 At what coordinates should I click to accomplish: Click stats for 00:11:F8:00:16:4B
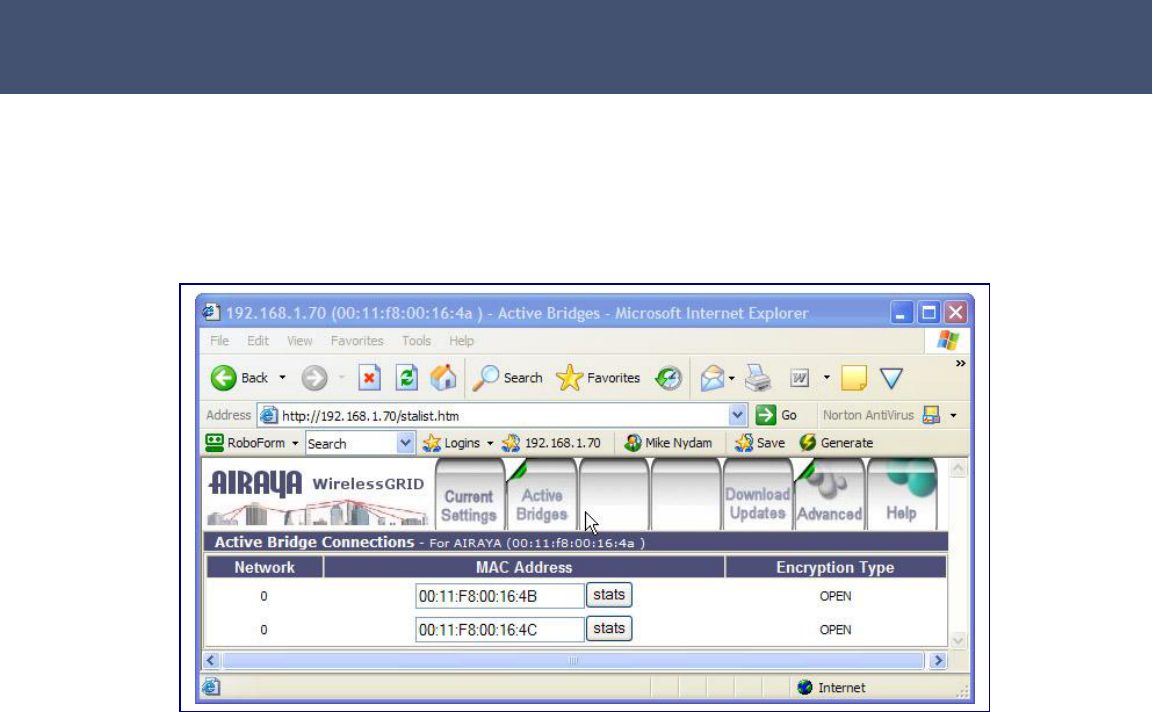tap(609, 595)
